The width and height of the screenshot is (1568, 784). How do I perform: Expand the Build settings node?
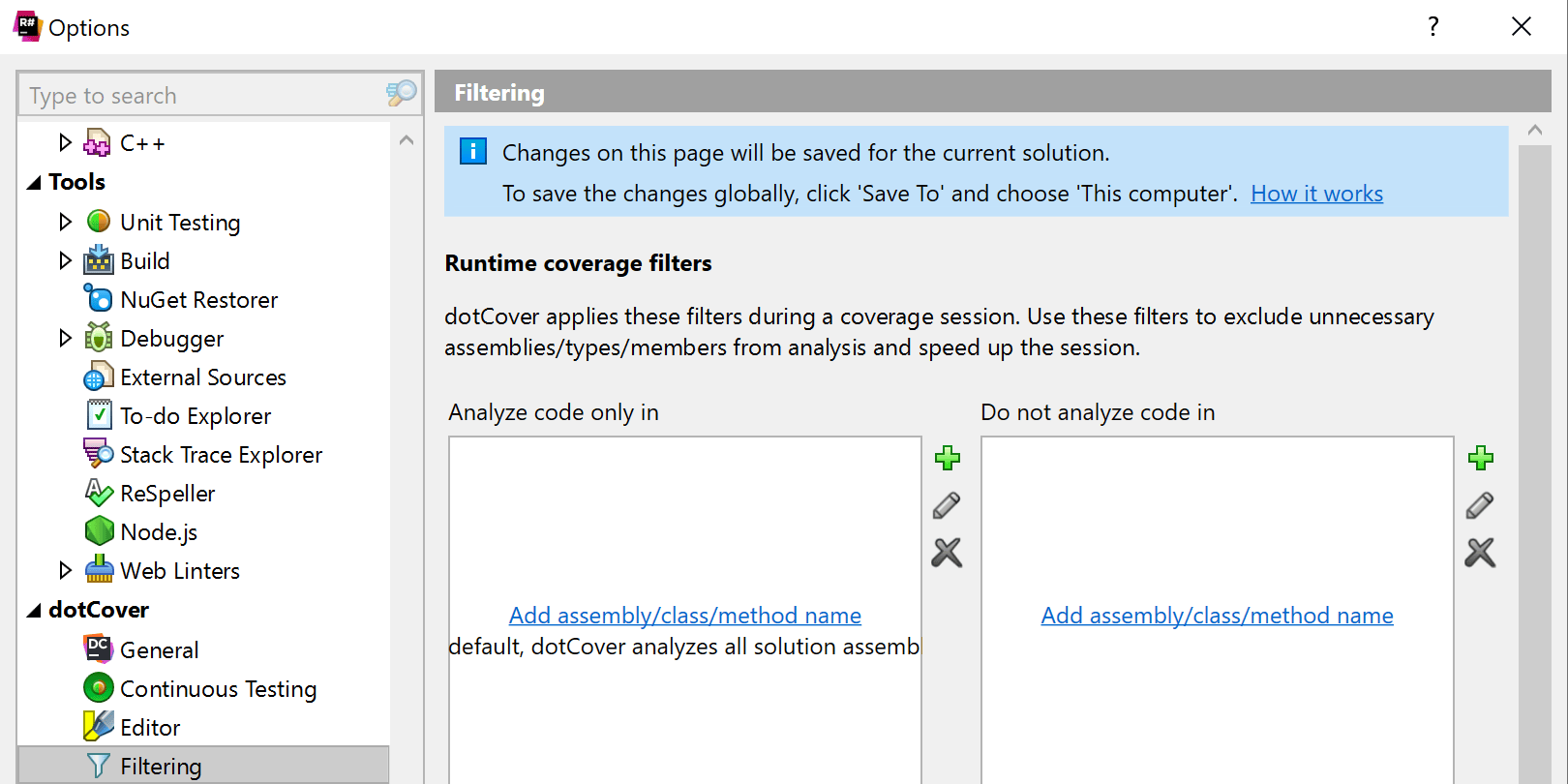pyautogui.click(x=65, y=260)
